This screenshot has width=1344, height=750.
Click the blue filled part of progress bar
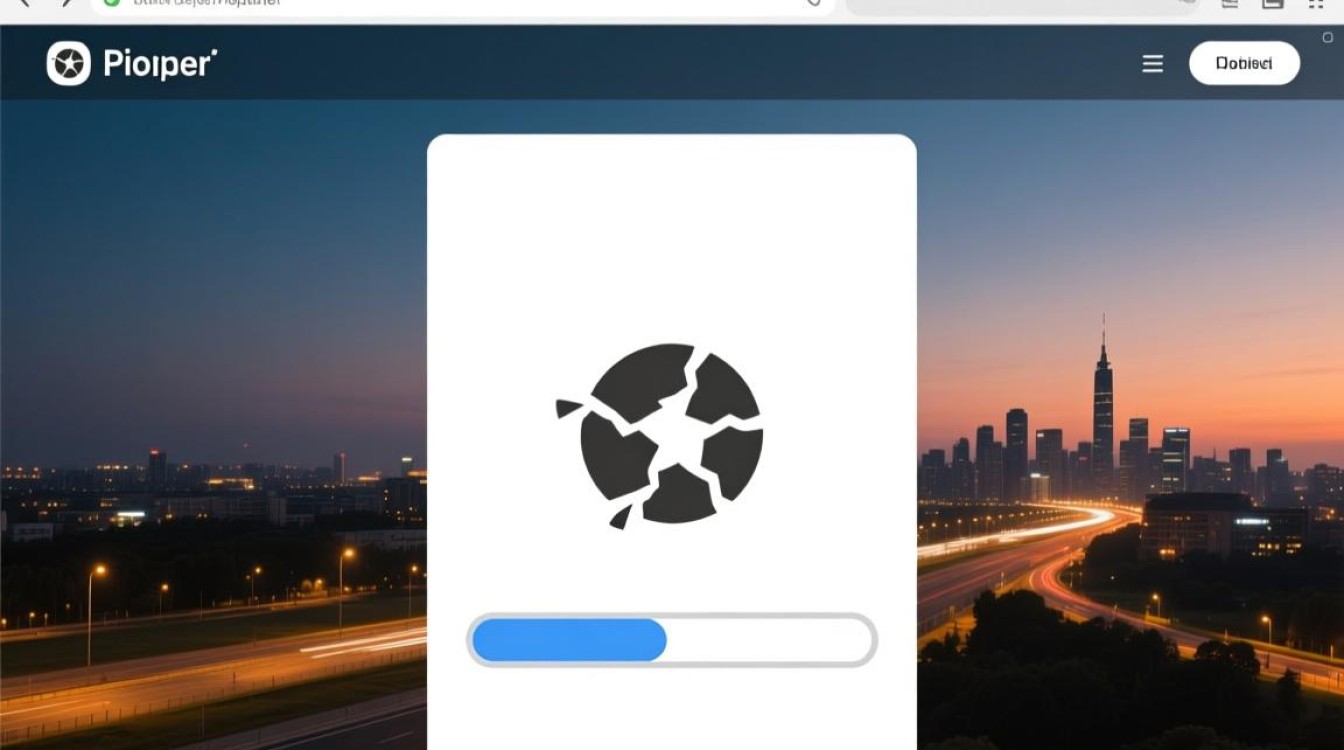(x=568, y=640)
